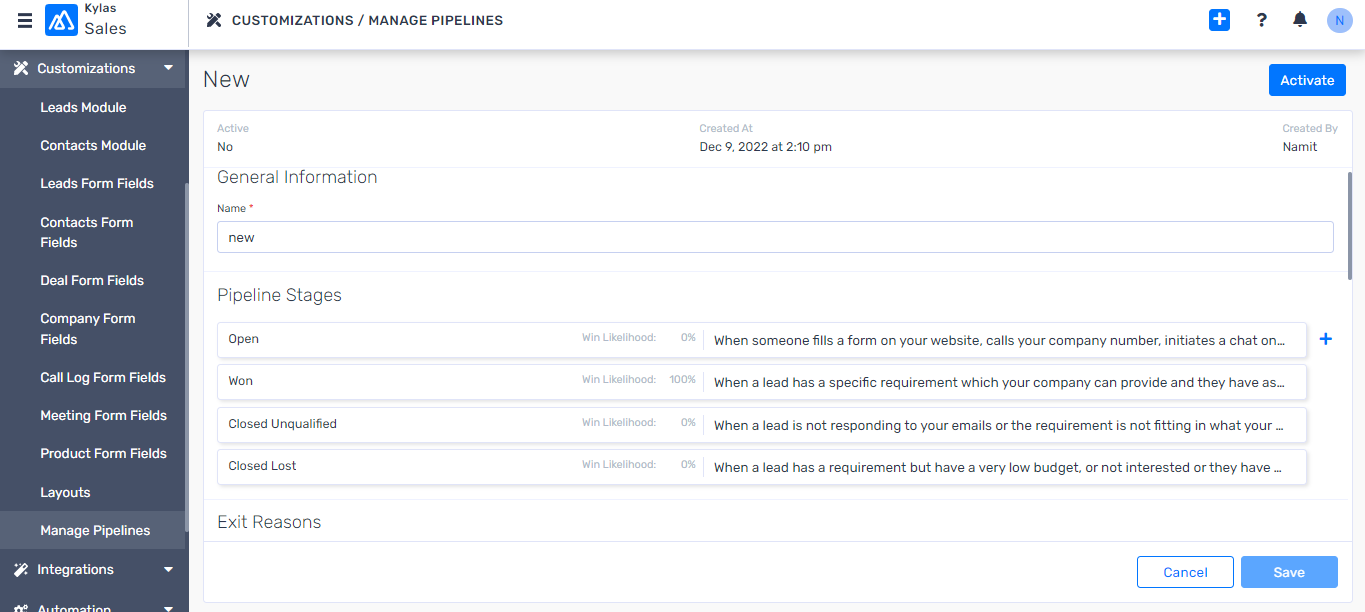The image size is (1365, 612).
Task: Open help via question mark icon
Action: point(1262,20)
